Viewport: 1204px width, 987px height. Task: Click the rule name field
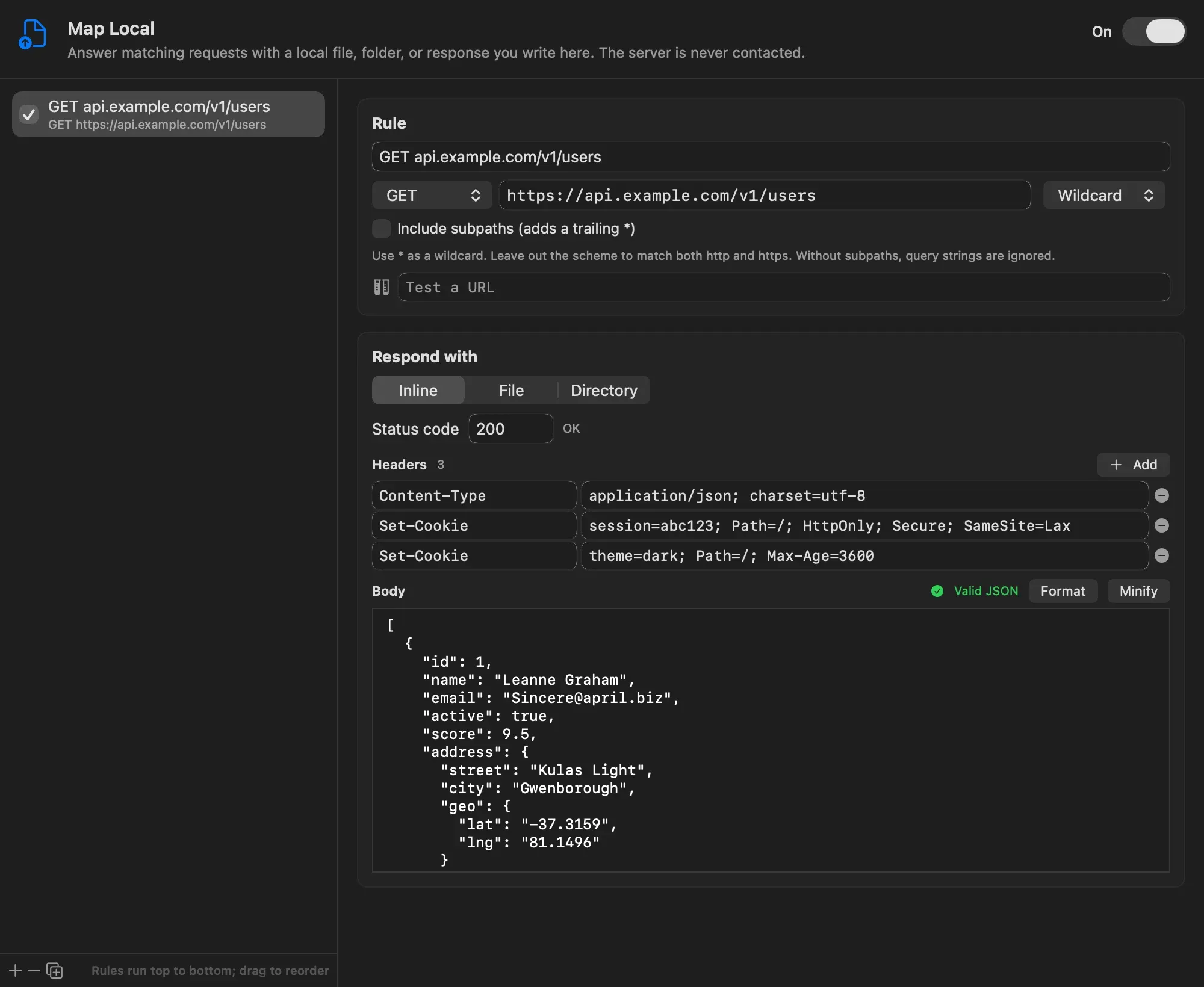point(771,157)
